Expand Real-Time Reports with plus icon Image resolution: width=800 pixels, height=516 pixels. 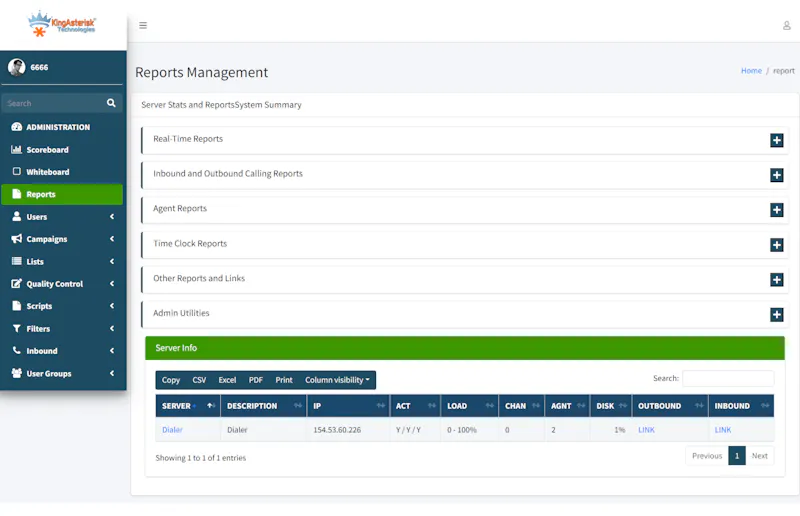pyautogui.click(x=777, y=140)
